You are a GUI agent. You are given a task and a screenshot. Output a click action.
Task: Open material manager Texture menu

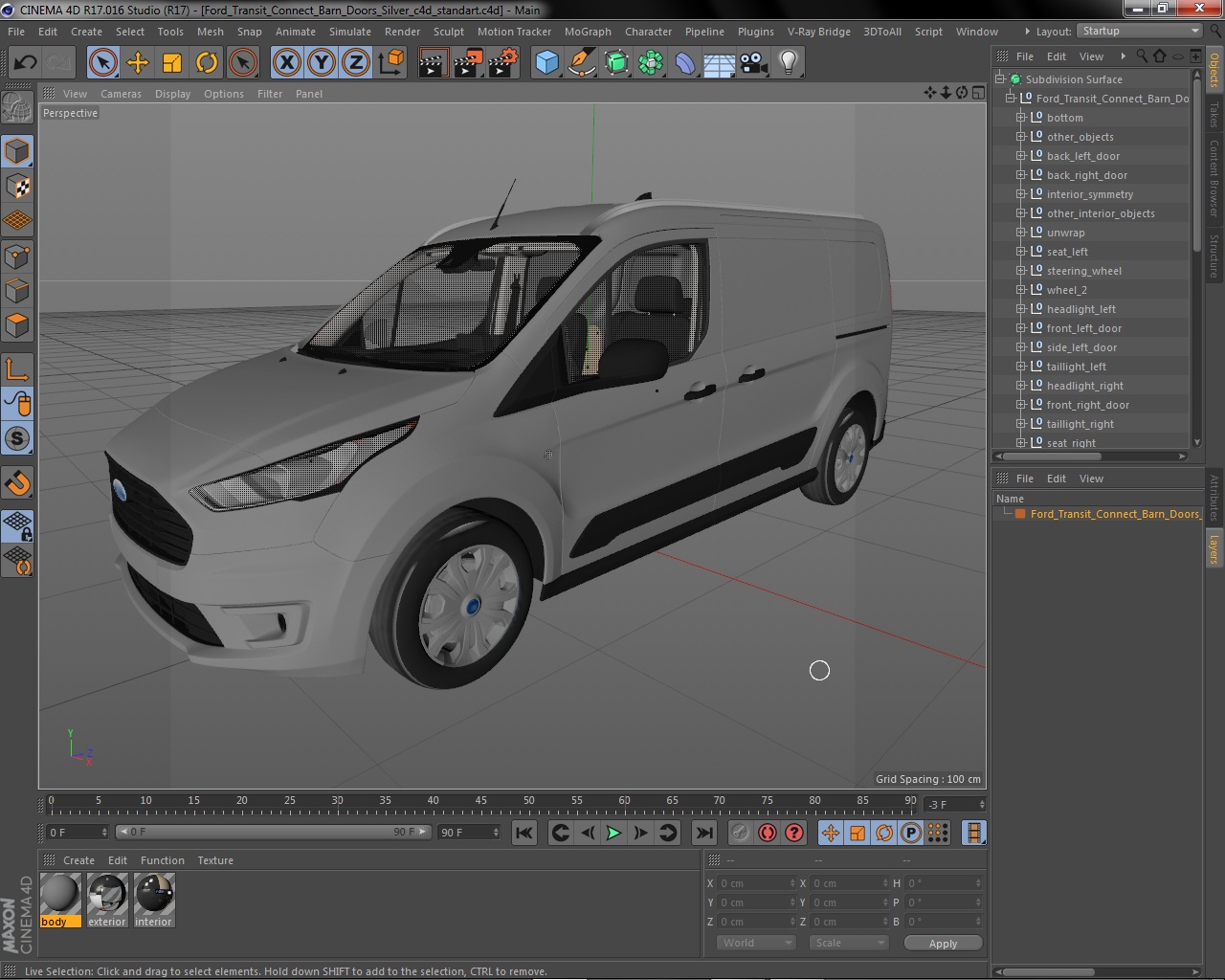215,860
